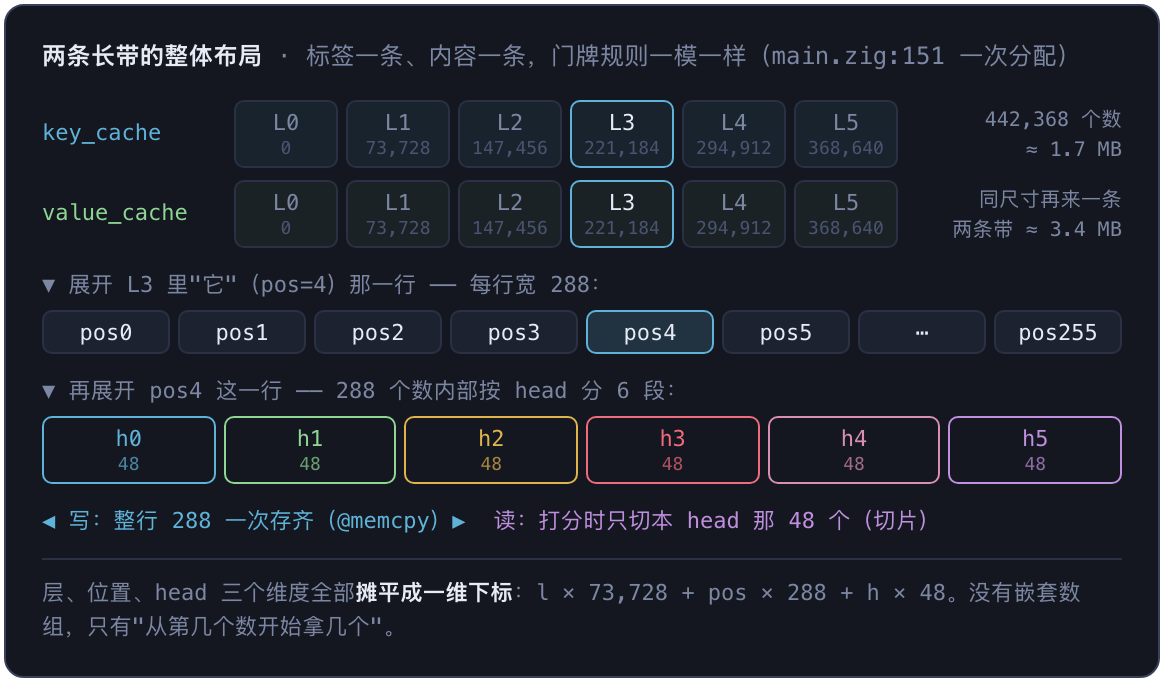Choose the pos2 cell

pyautogui.click(x=378, y=332)
